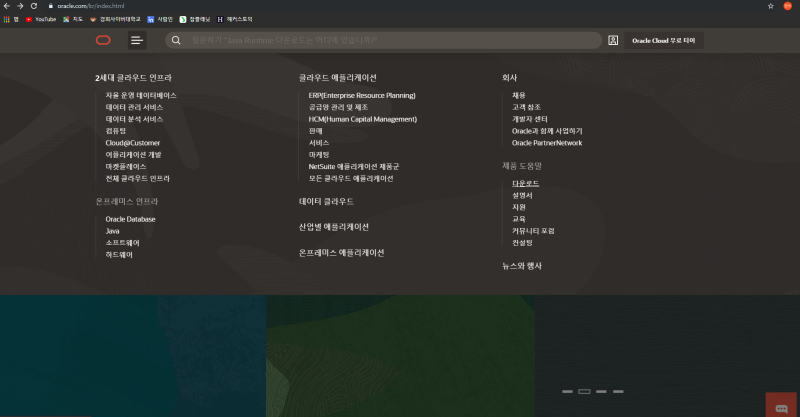This screenshot has width=800, height=417.
Task: Open the underlined 다운로드 link
Action: tap(526, 183)
